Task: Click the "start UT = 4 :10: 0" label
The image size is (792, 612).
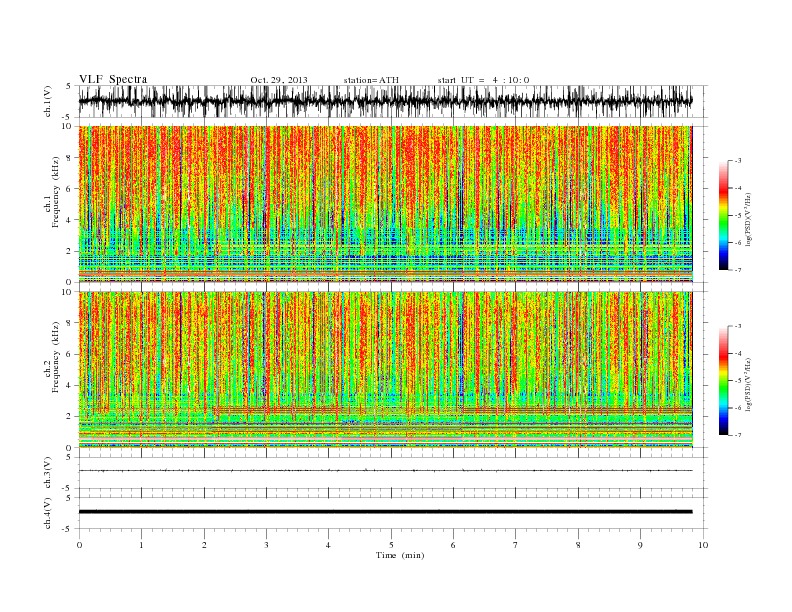Action: (x=483, y=80)
